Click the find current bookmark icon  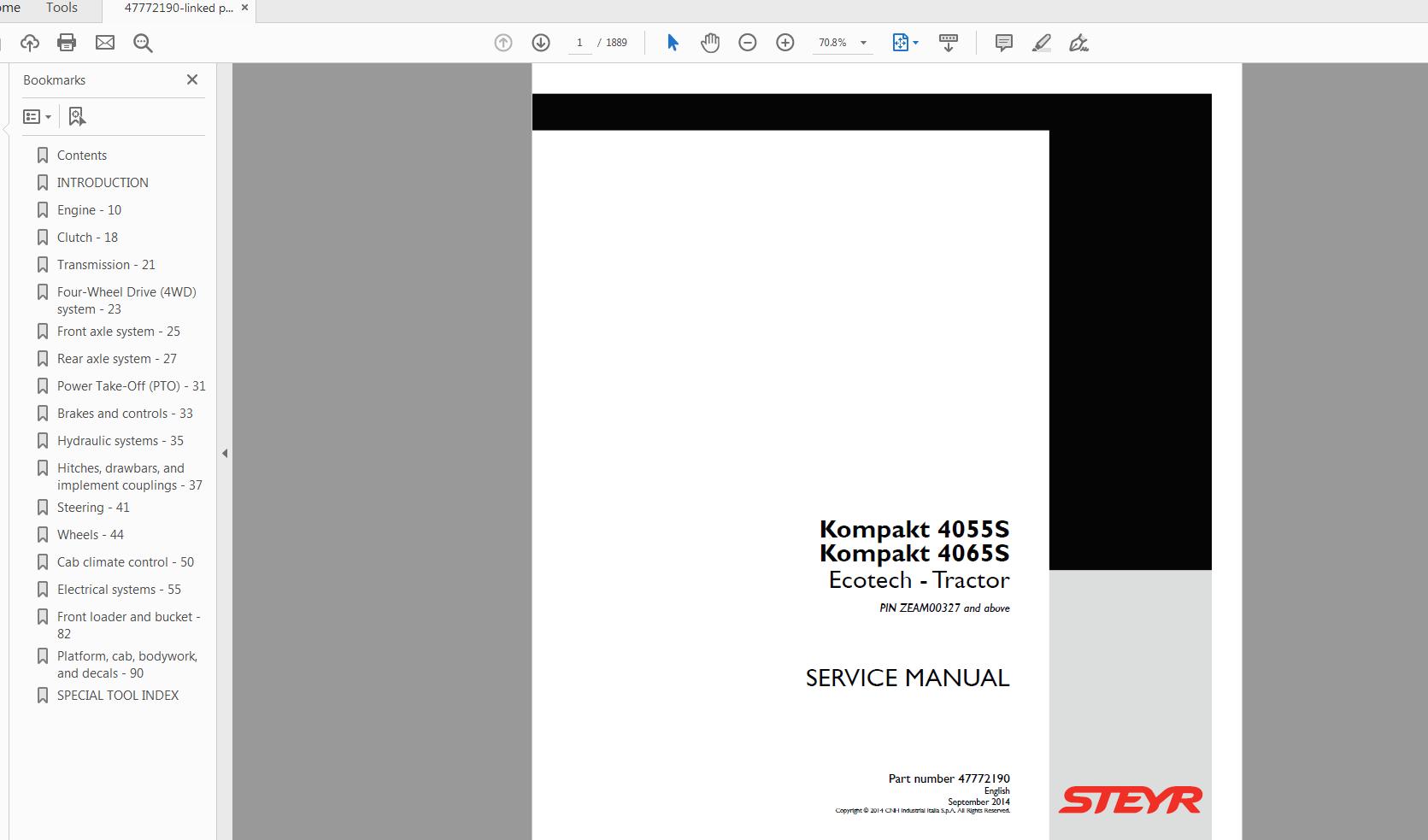coord(77,116)
